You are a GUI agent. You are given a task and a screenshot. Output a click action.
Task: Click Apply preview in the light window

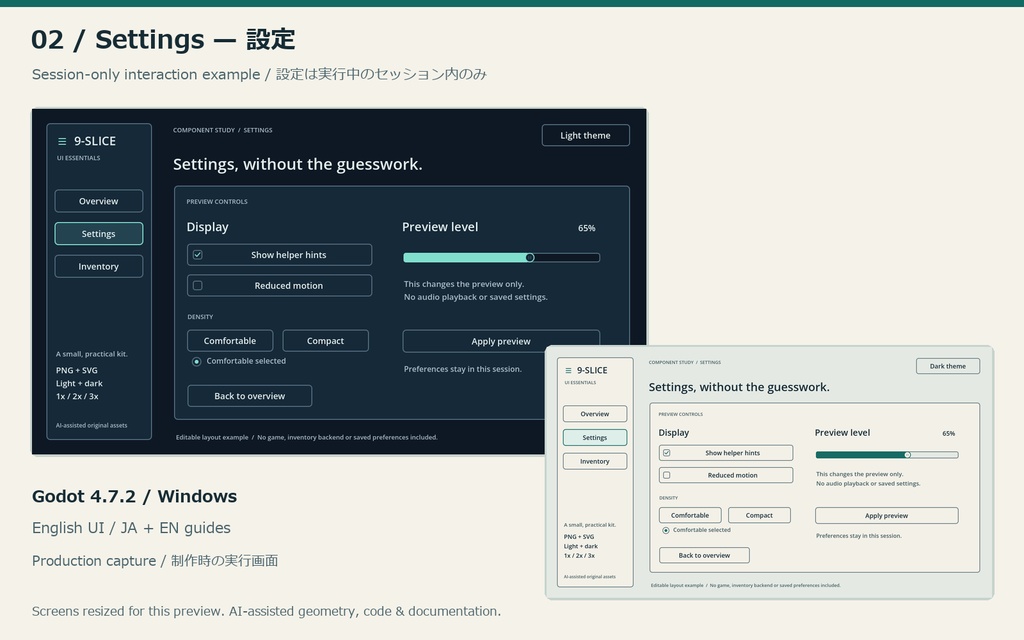887,515
